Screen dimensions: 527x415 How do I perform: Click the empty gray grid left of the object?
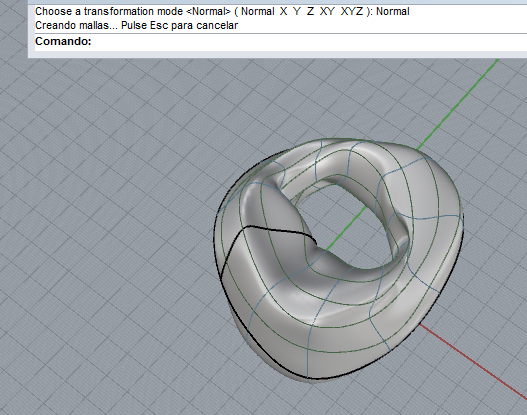pyautogui.click(x=101, y=235)
